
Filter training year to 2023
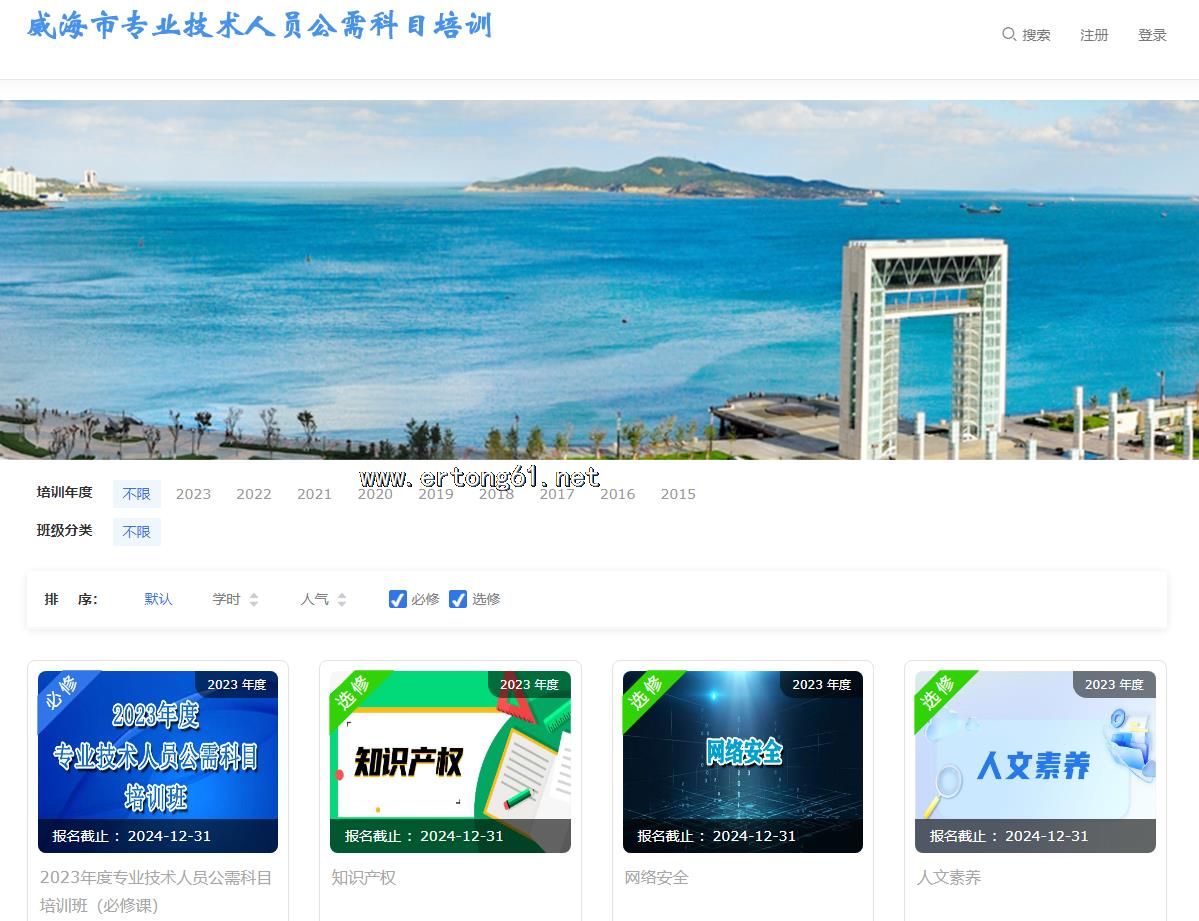pos(193,494)
